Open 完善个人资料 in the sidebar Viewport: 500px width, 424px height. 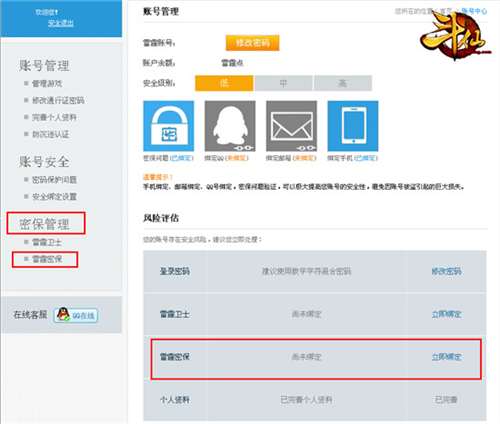54,117
